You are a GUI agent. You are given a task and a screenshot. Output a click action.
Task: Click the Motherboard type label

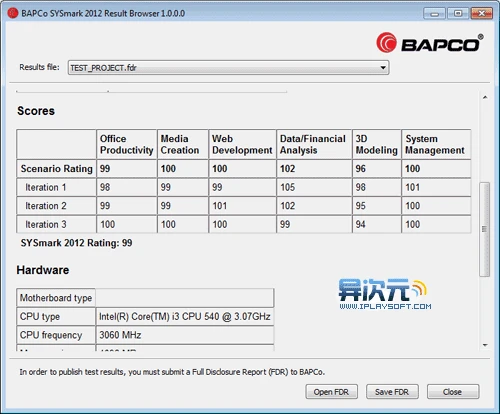56,298
